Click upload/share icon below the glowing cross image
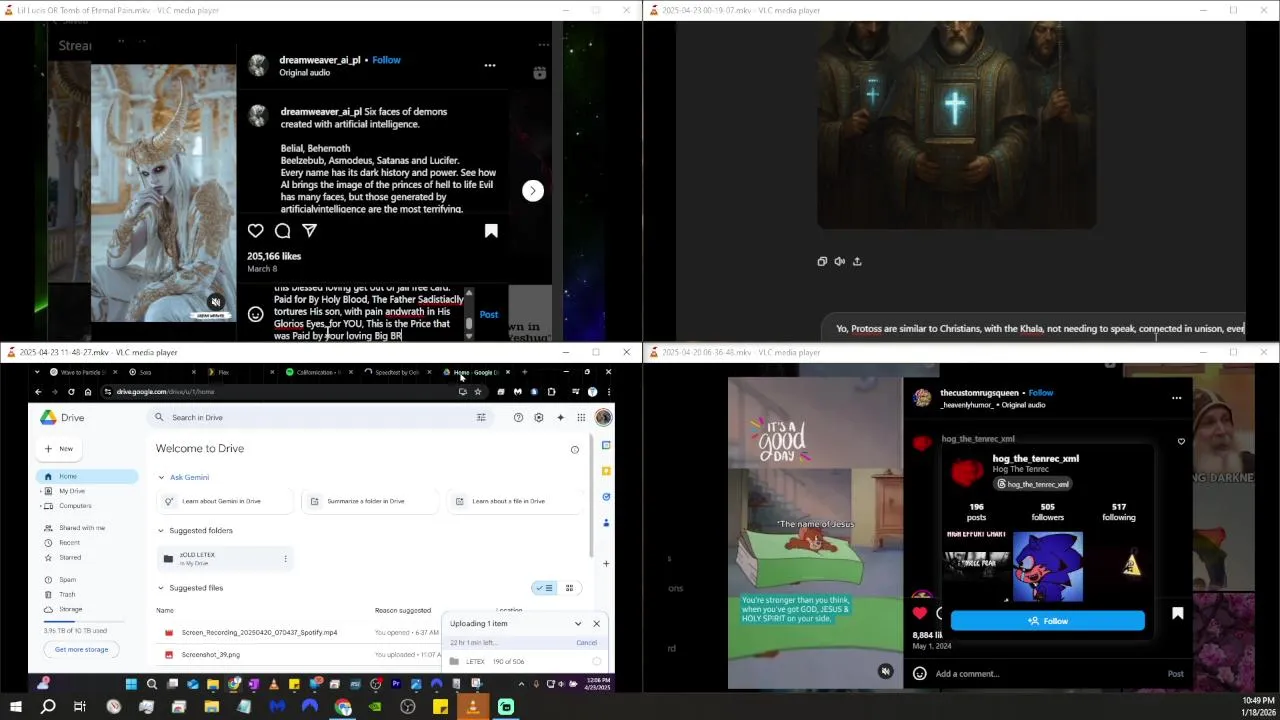 tap(857, 261)
